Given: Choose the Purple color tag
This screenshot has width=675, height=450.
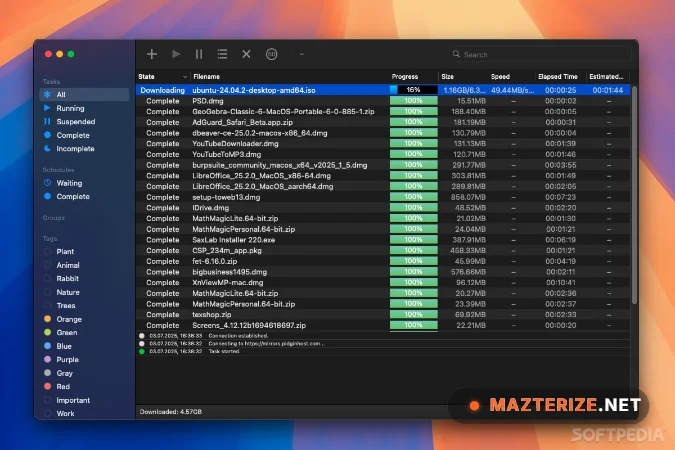Looking at the screenshot, I should 84,360.
